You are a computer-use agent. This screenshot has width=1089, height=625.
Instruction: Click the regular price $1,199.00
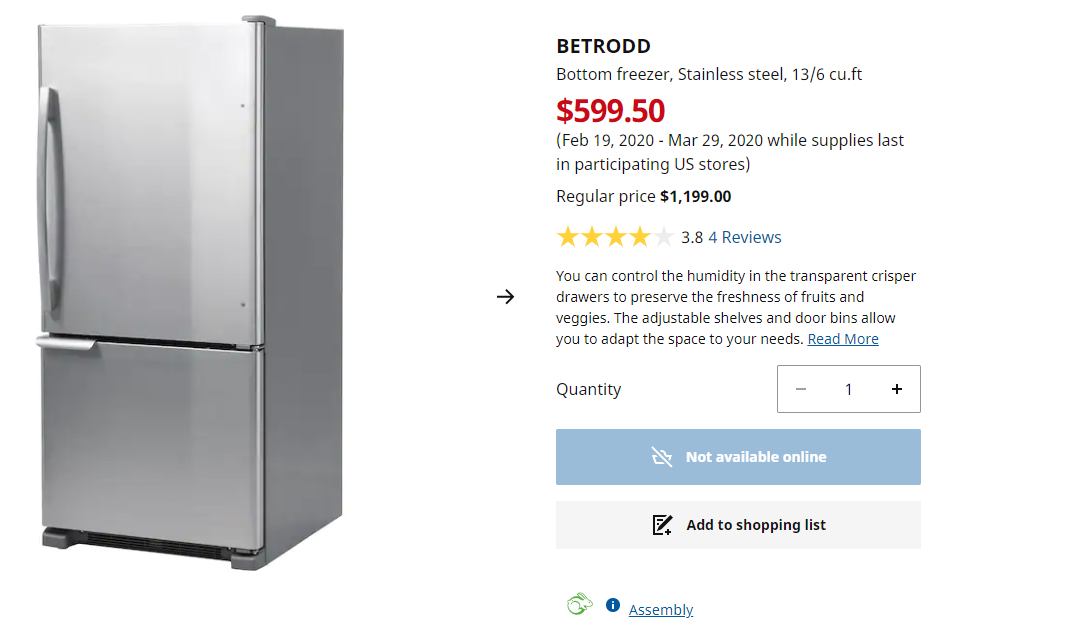point(695,196)
